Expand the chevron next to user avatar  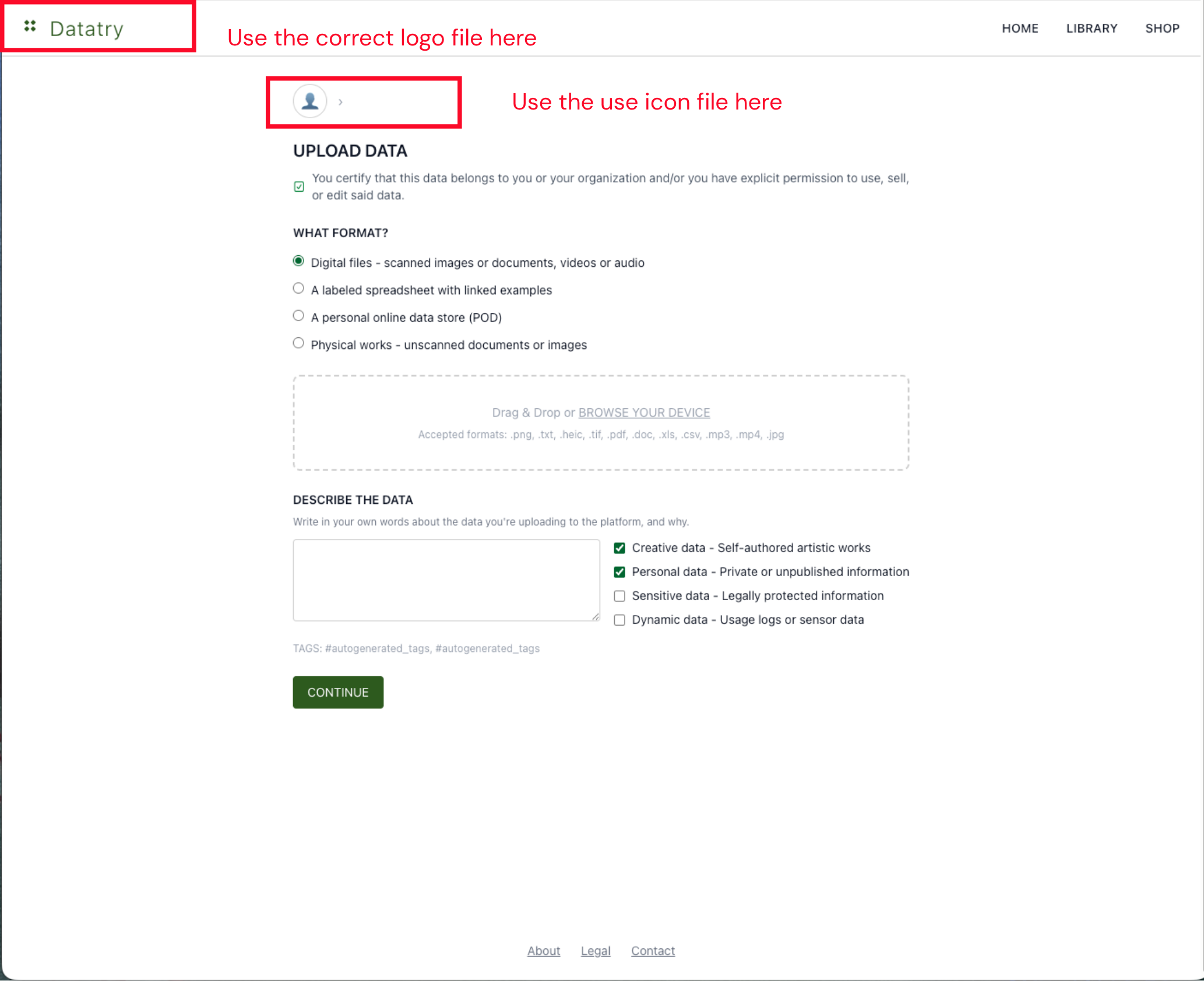click(x=340, y=102)
